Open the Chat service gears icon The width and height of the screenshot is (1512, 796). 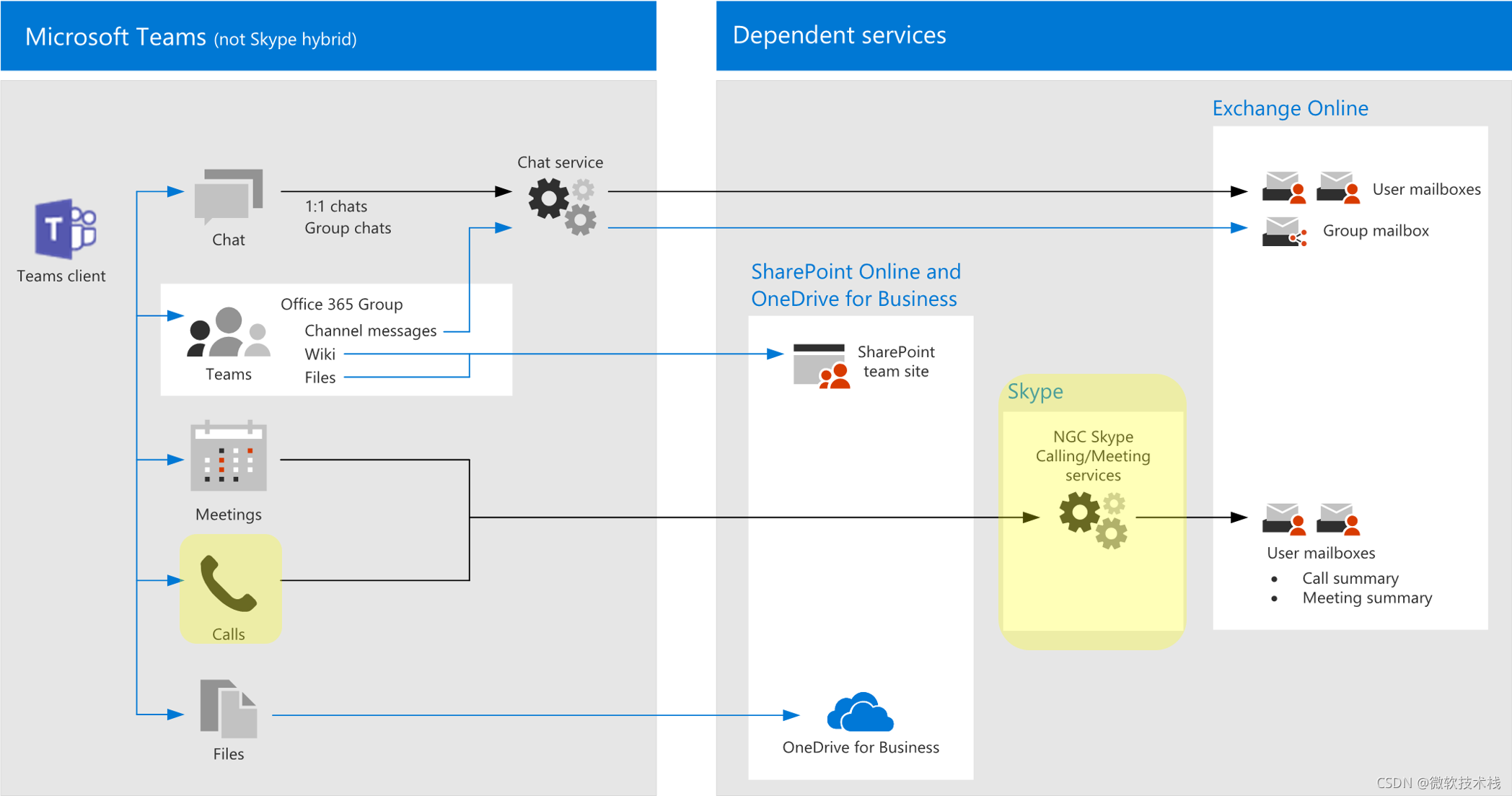point(563,202)
